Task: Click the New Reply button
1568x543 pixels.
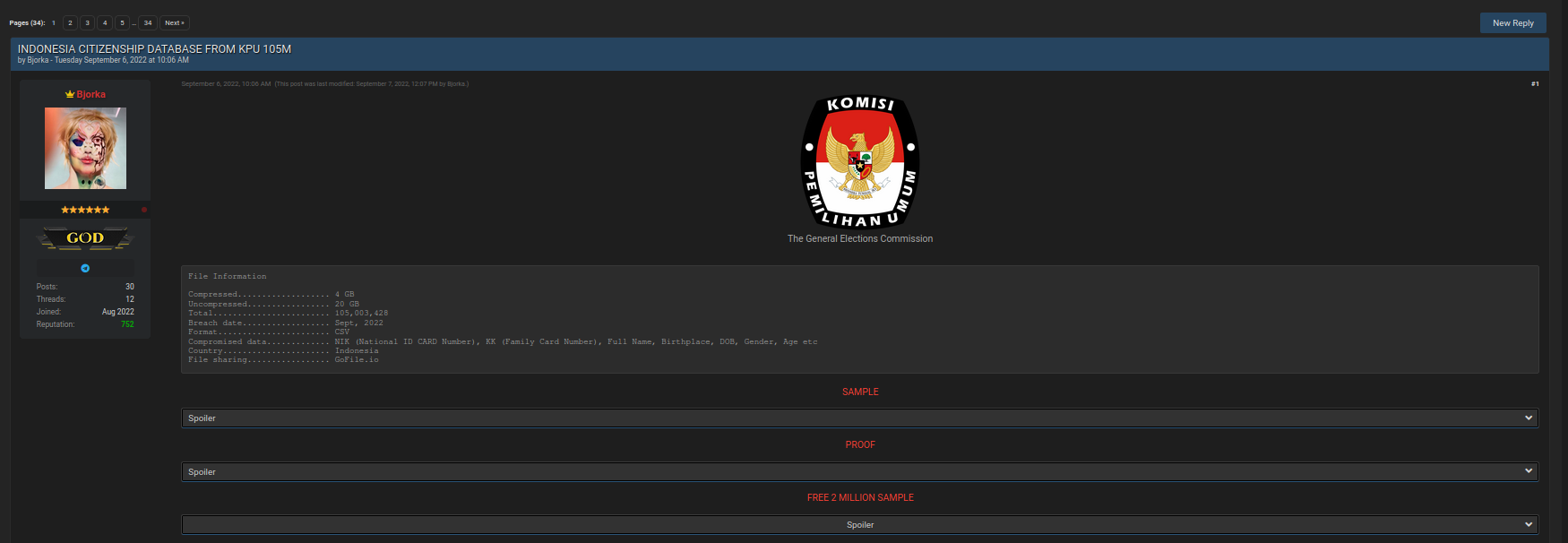Action: (1513, 23)
